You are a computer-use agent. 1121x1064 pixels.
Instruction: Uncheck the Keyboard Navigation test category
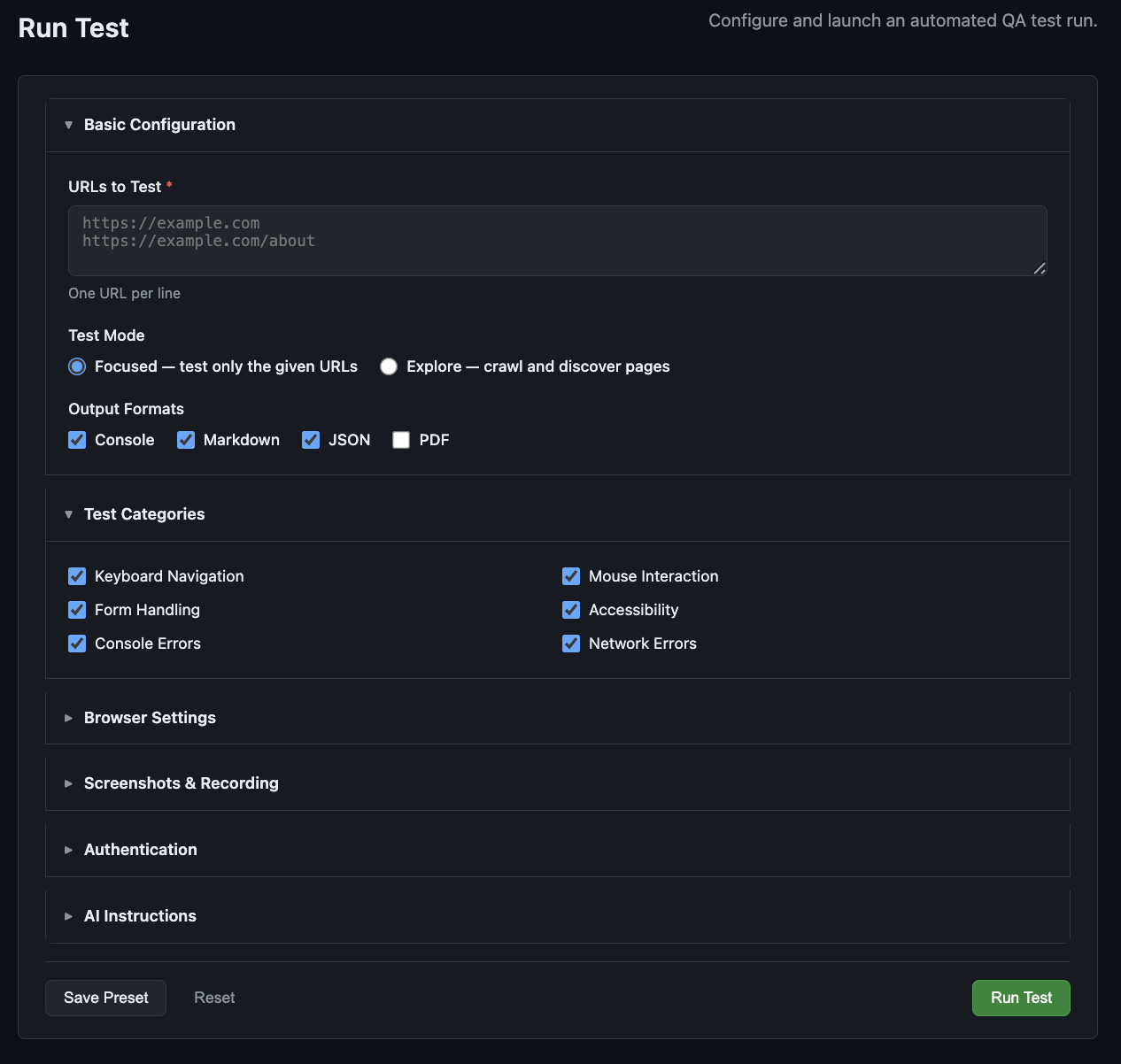(x=77, y=576)
